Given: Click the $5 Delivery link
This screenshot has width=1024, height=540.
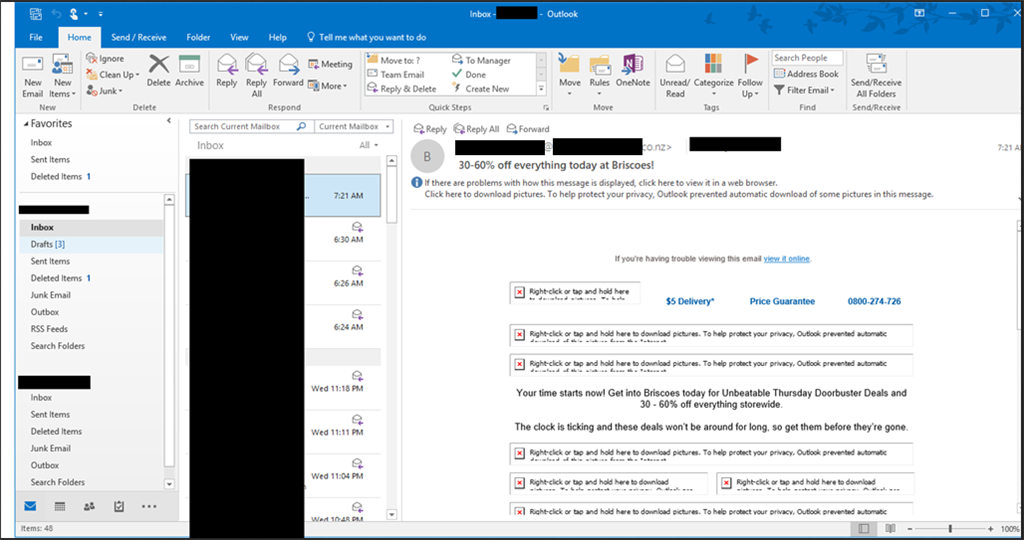Looking at the screenshot, I should coord(690,301).
